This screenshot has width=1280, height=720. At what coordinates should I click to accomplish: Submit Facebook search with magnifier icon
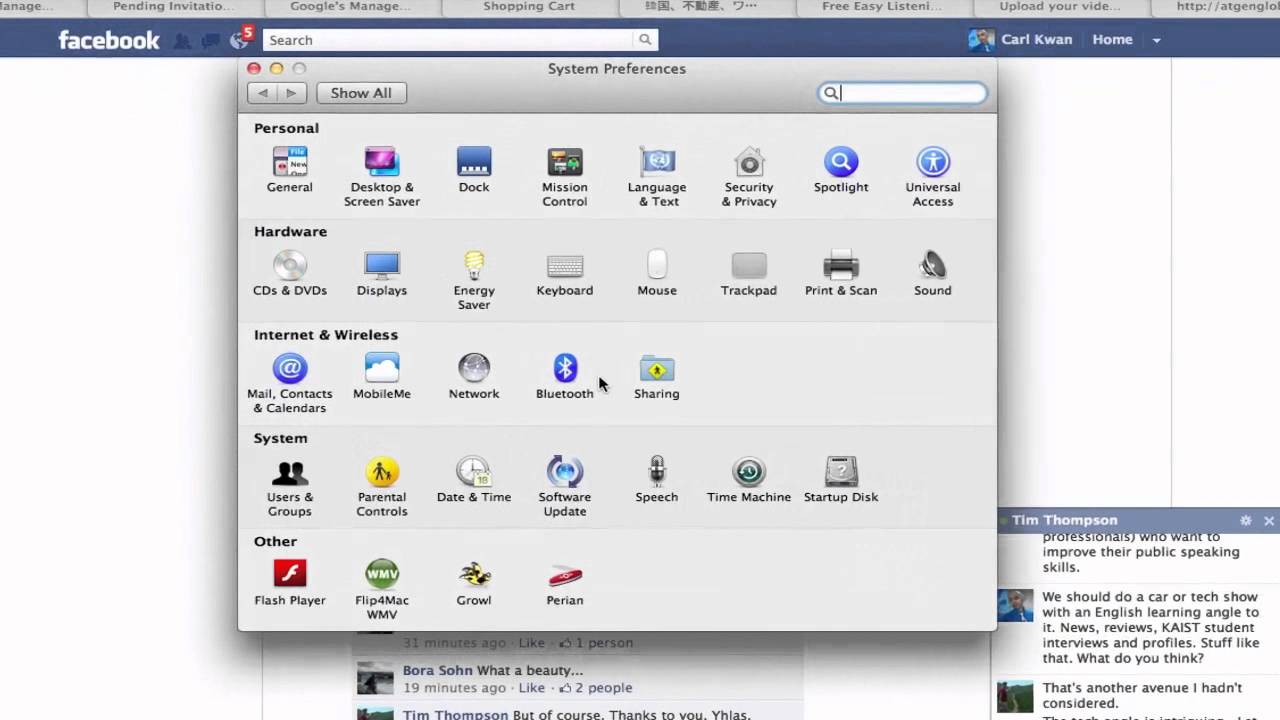tap(645, 40)
